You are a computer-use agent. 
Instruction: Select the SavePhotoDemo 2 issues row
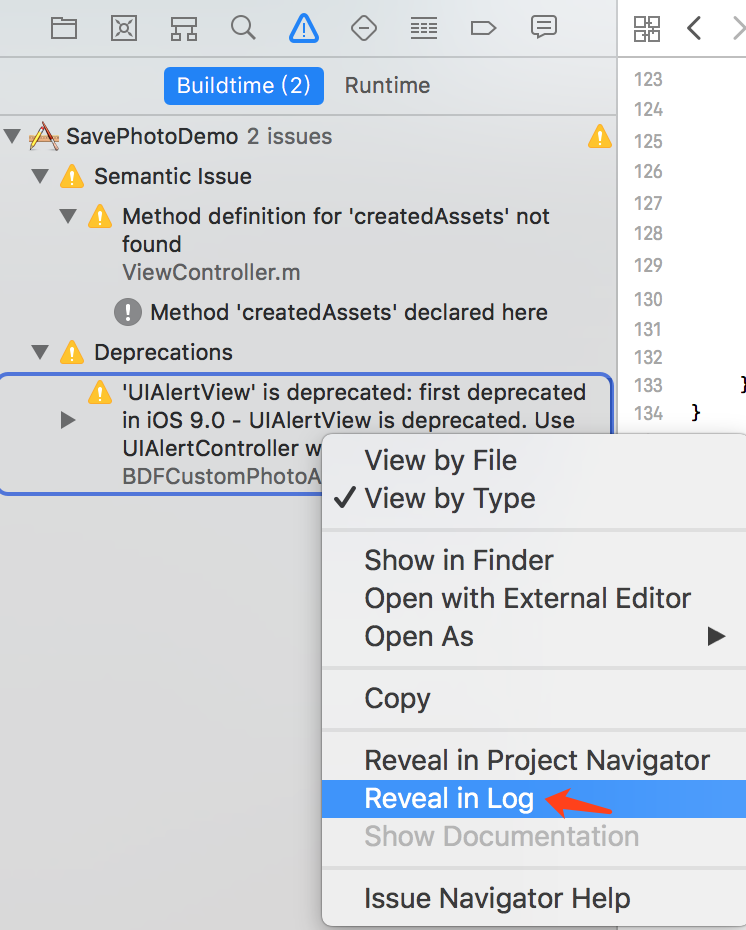[308, 136]
